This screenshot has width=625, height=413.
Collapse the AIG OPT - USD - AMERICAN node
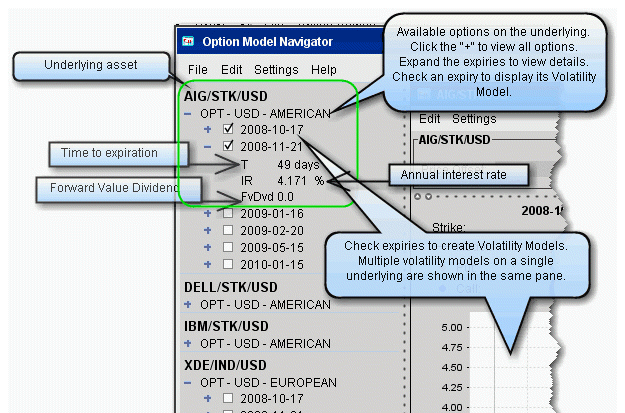190,113
